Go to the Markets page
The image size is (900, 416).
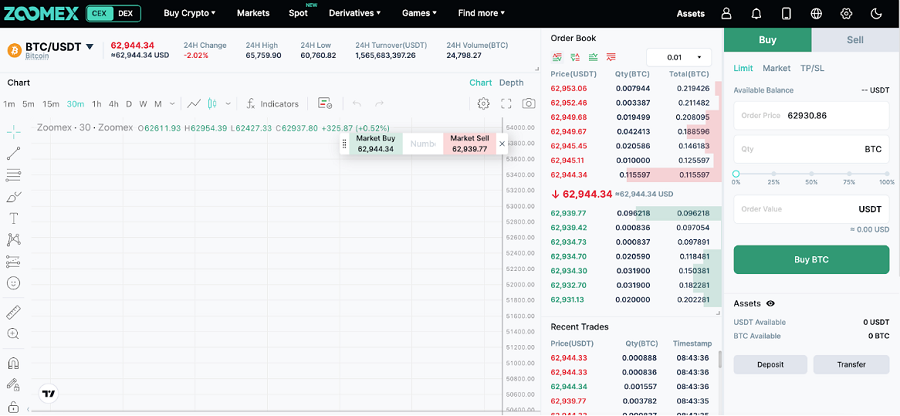(253, 13)
